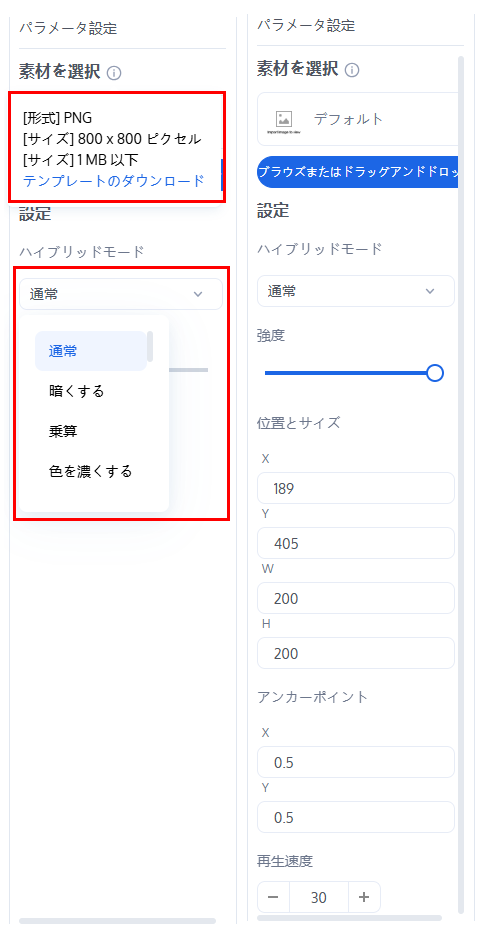Expand the left ハイブリッドモード dropdown showing 通常
The width and height of the screenshot is (480, 934).
120,294
